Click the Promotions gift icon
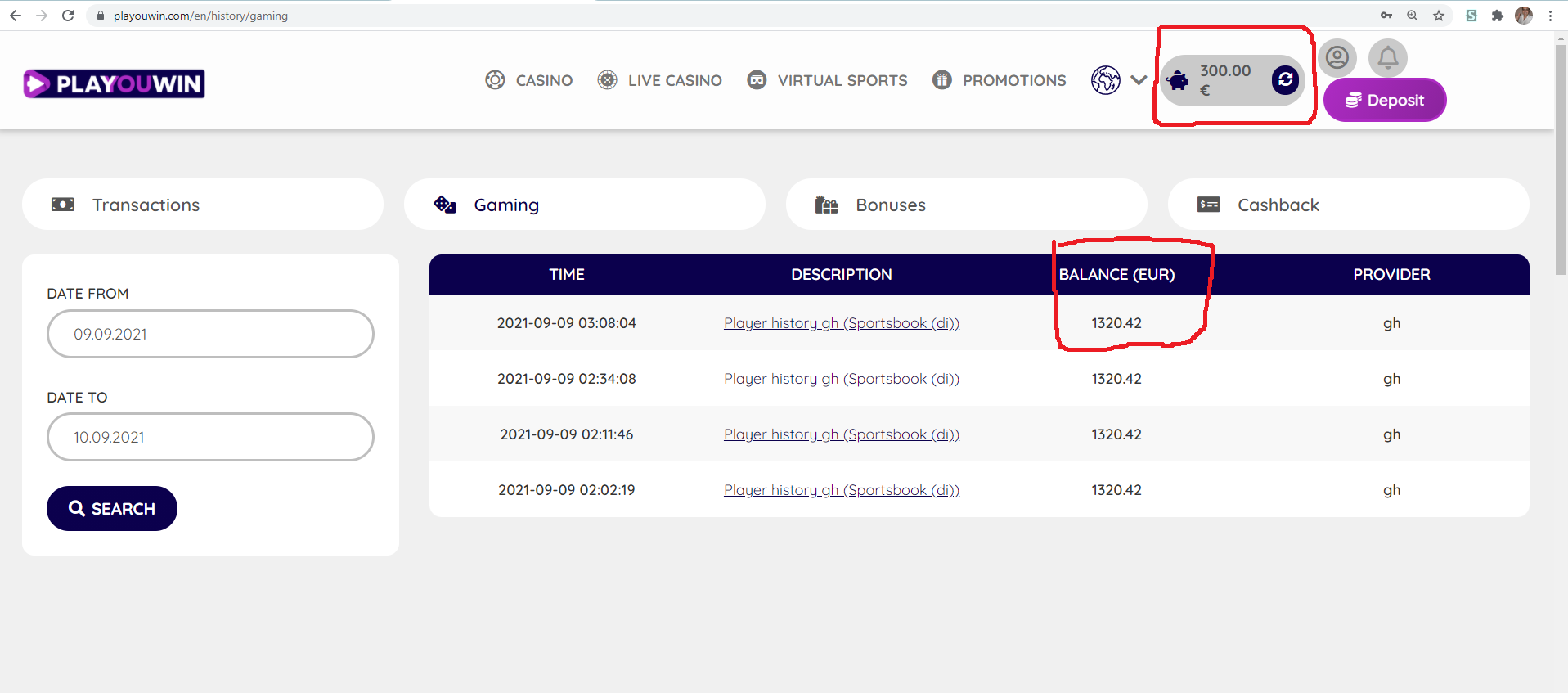This screenshot has width=1568, height=693. tap(941, 80)
